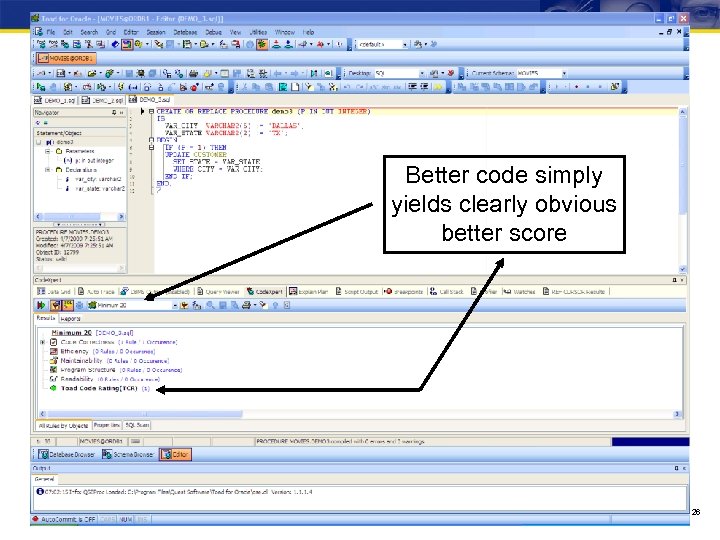720x540 pixels.
Task: Click the Toad frog icon in main toolbar
Action: point(262,45)
